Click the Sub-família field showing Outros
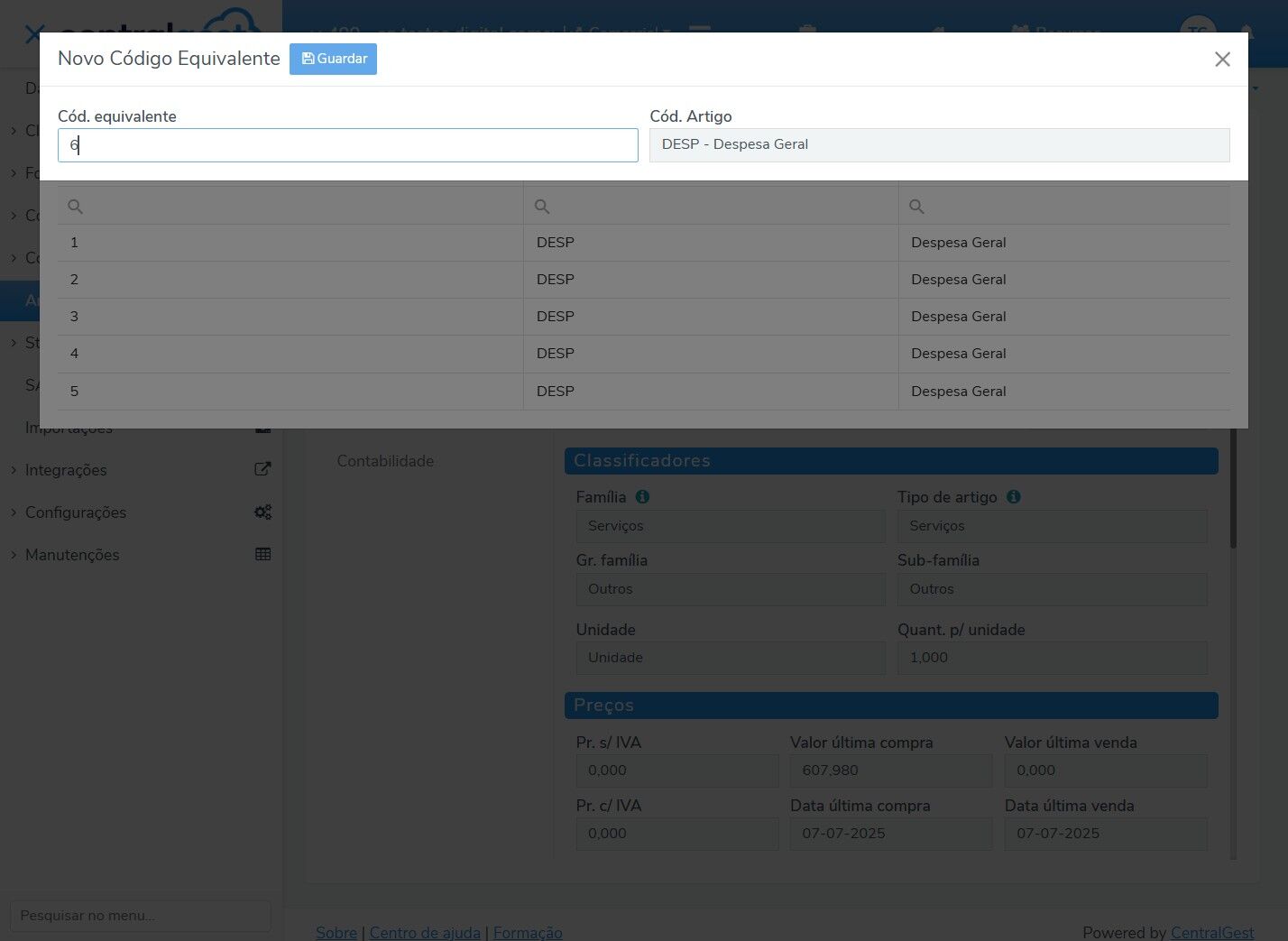 coord(1052,589)
